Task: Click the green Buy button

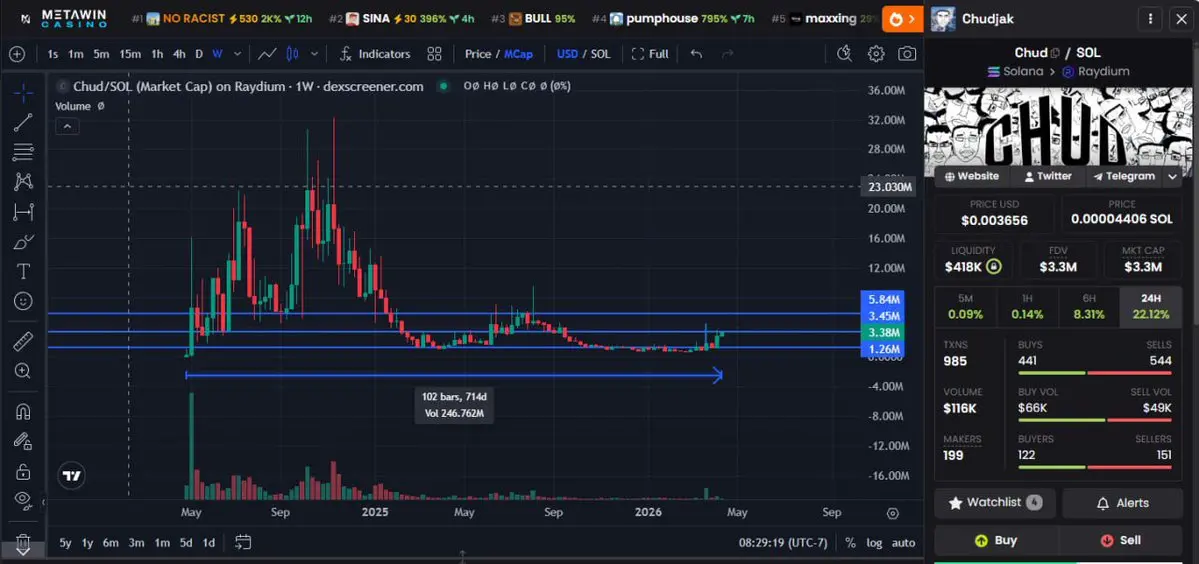Action: pyautogui.click(x=996, y=540)
